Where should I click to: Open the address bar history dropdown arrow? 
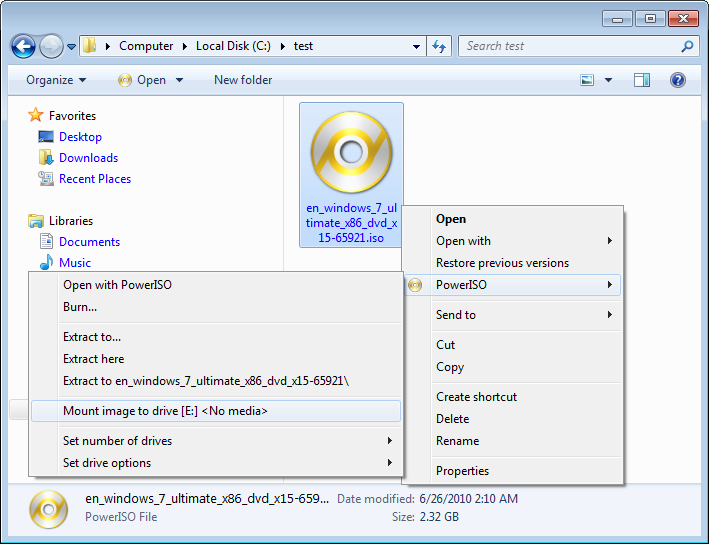click(x=417, y=46)
